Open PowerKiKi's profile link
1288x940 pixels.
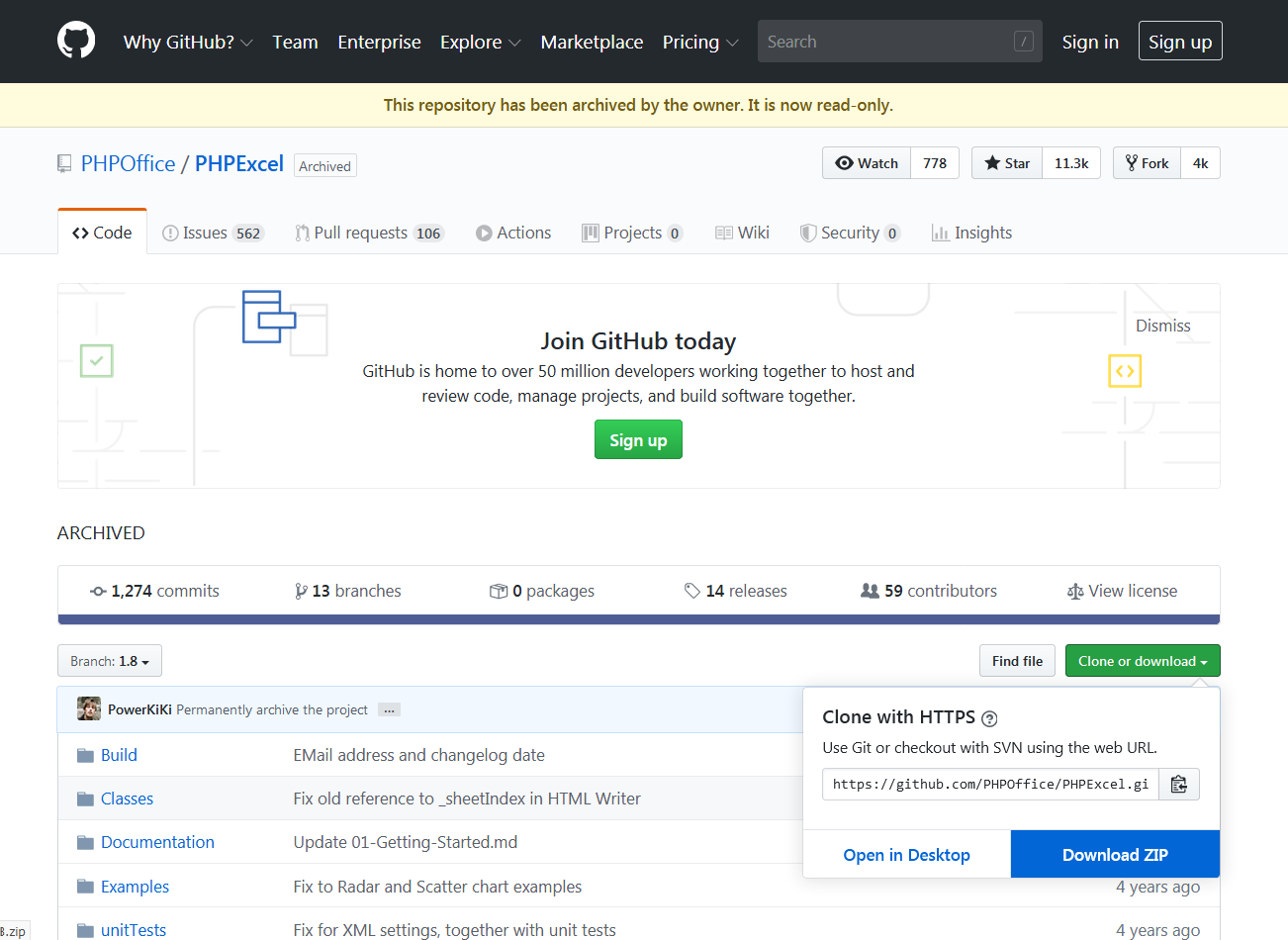[x=139, y=709]
